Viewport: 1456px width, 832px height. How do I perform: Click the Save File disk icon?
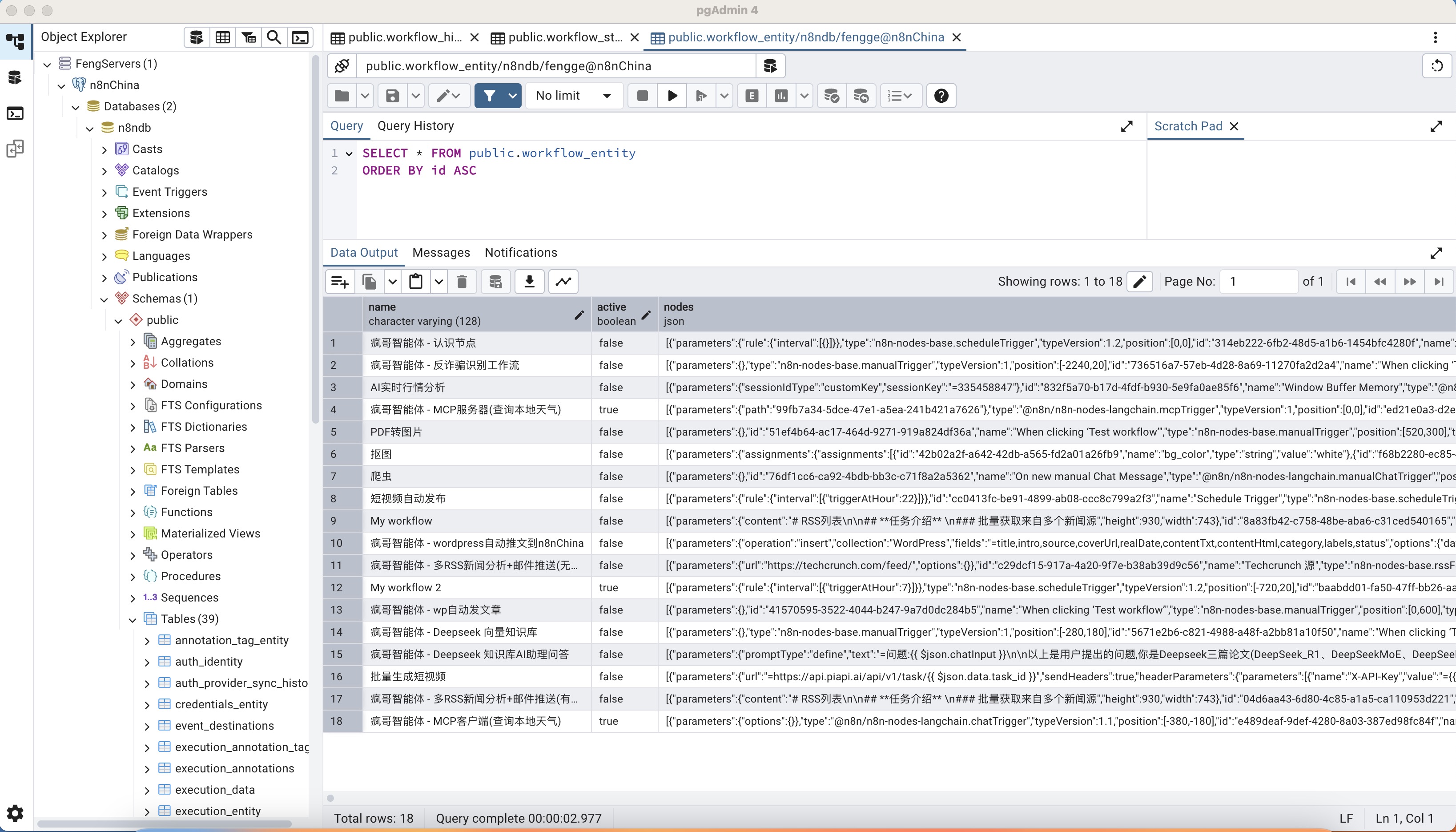click(393, 95)
